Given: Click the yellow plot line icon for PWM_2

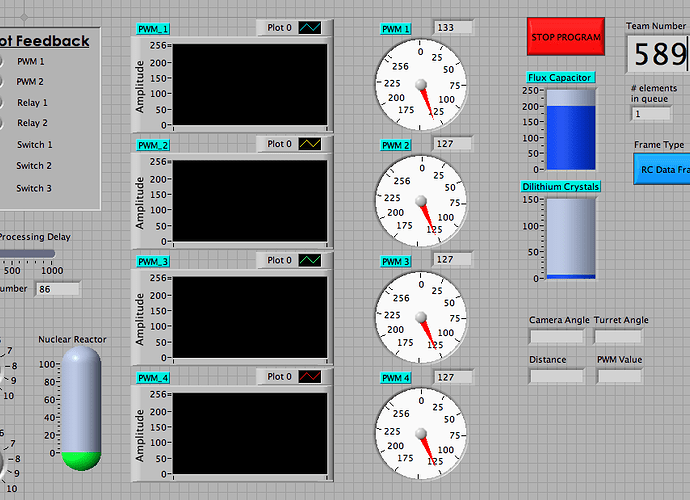Looking at the screenshot, I should [x=310, y=144].
